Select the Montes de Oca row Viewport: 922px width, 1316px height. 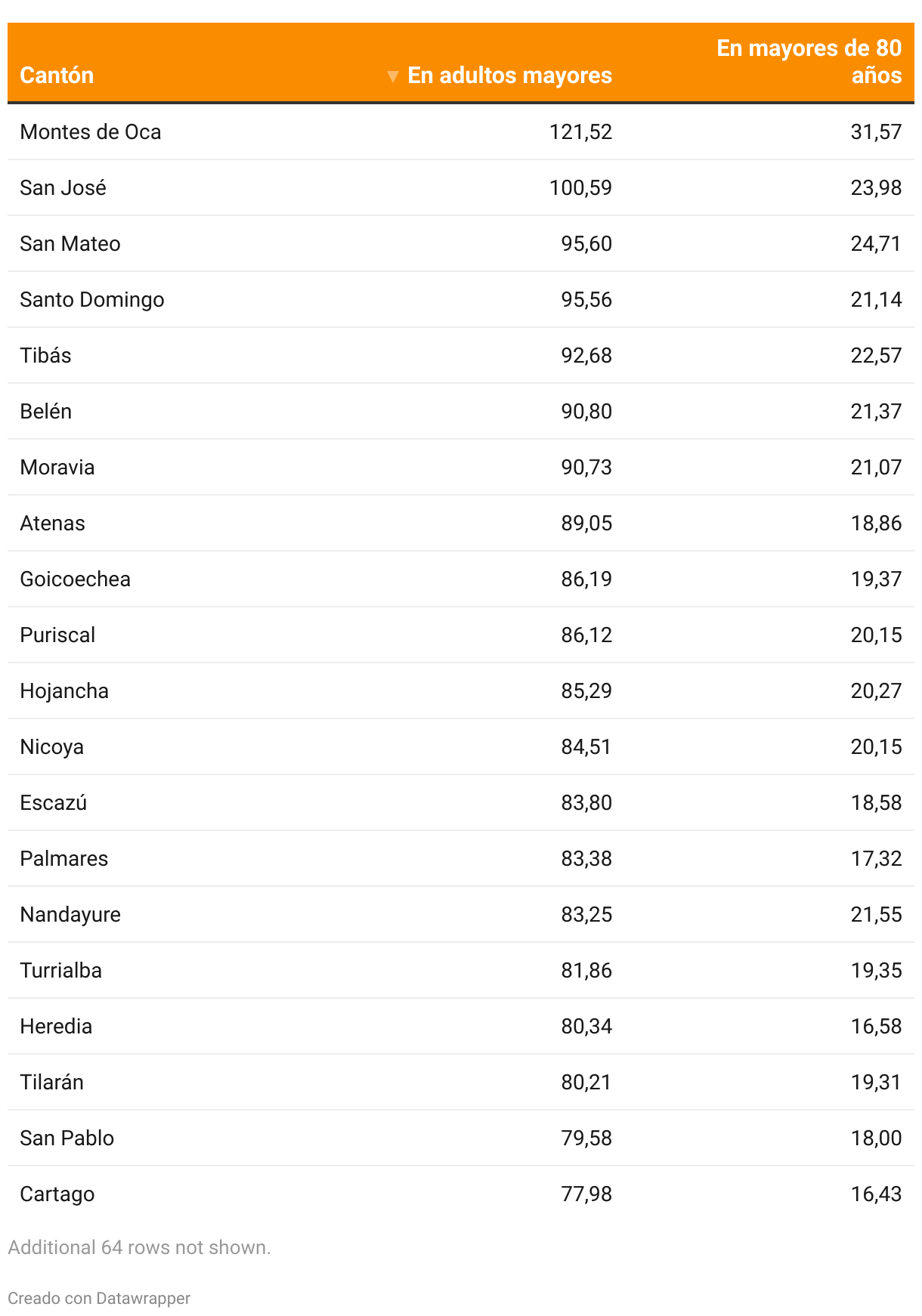pyautogui.click(x=91, y=132)
